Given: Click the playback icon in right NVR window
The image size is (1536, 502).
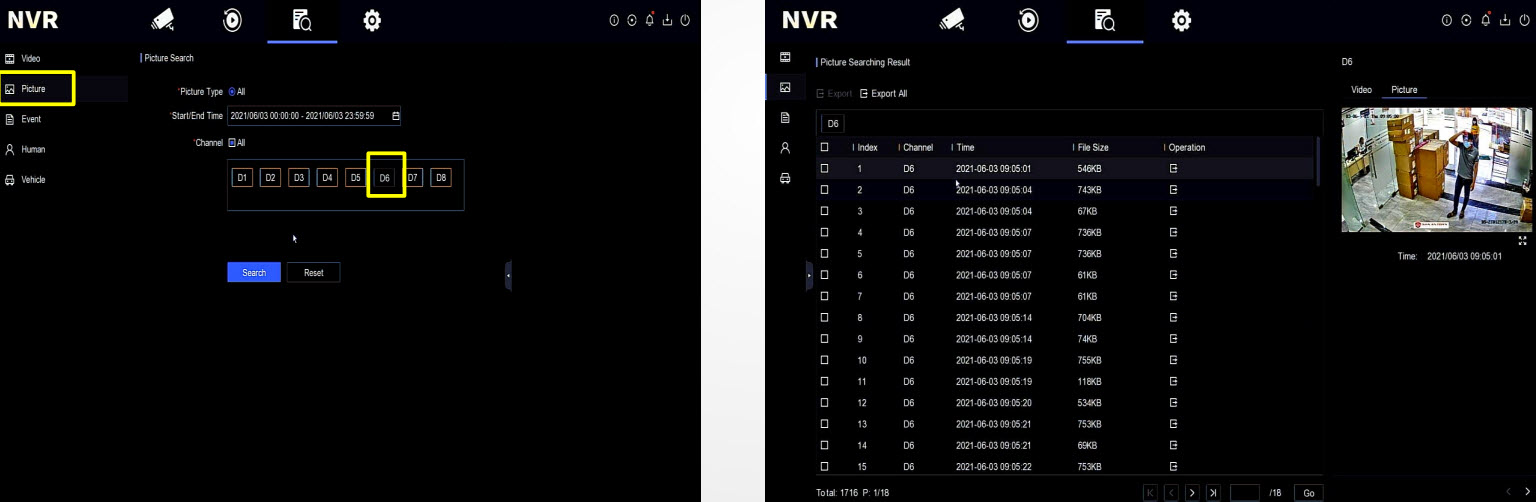Looking at the screenshot, I should click(1027, 21).
